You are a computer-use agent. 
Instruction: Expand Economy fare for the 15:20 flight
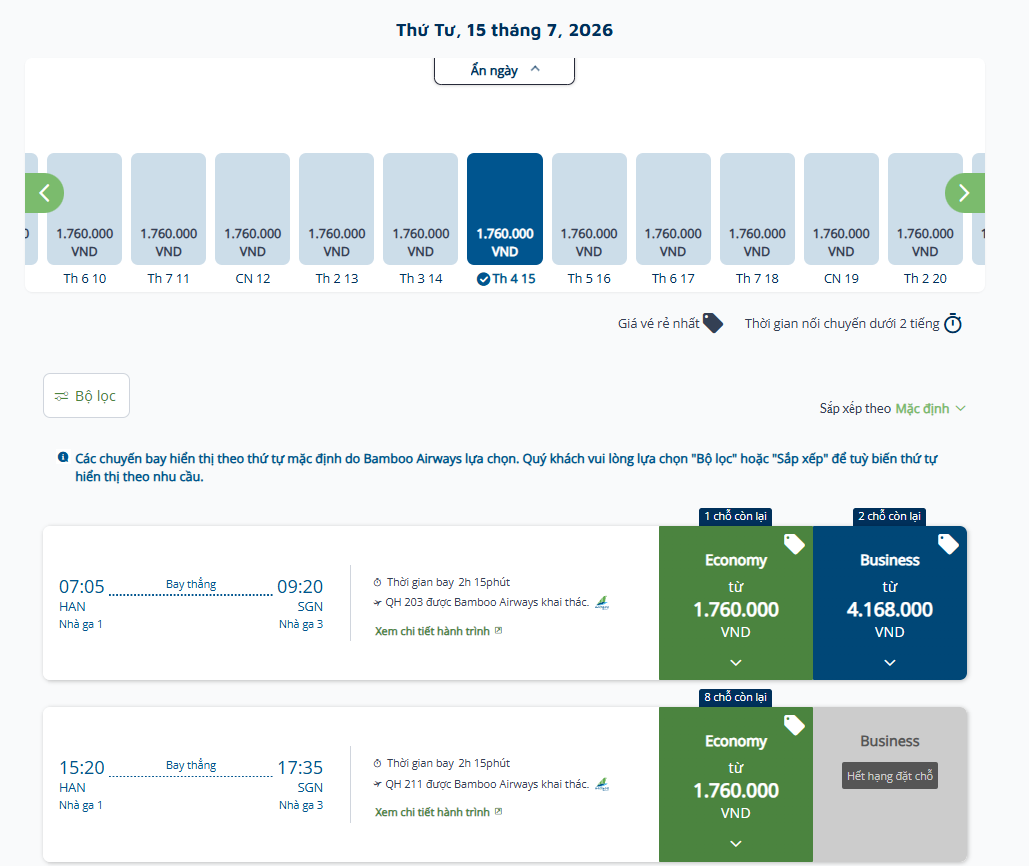point(736,785)
